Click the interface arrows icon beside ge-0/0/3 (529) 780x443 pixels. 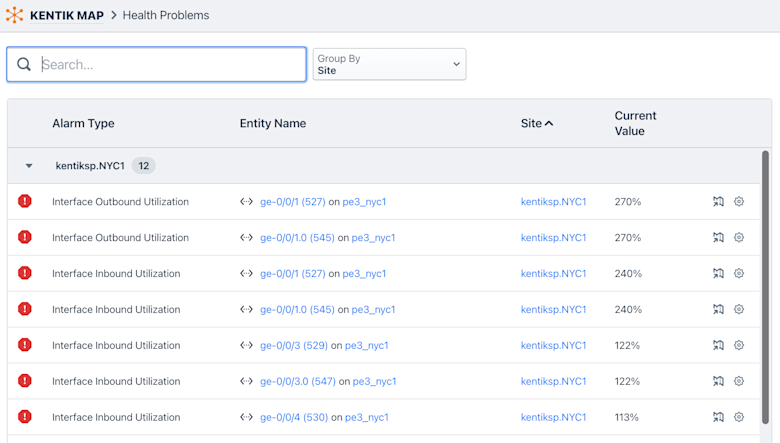tap(246, 345)
